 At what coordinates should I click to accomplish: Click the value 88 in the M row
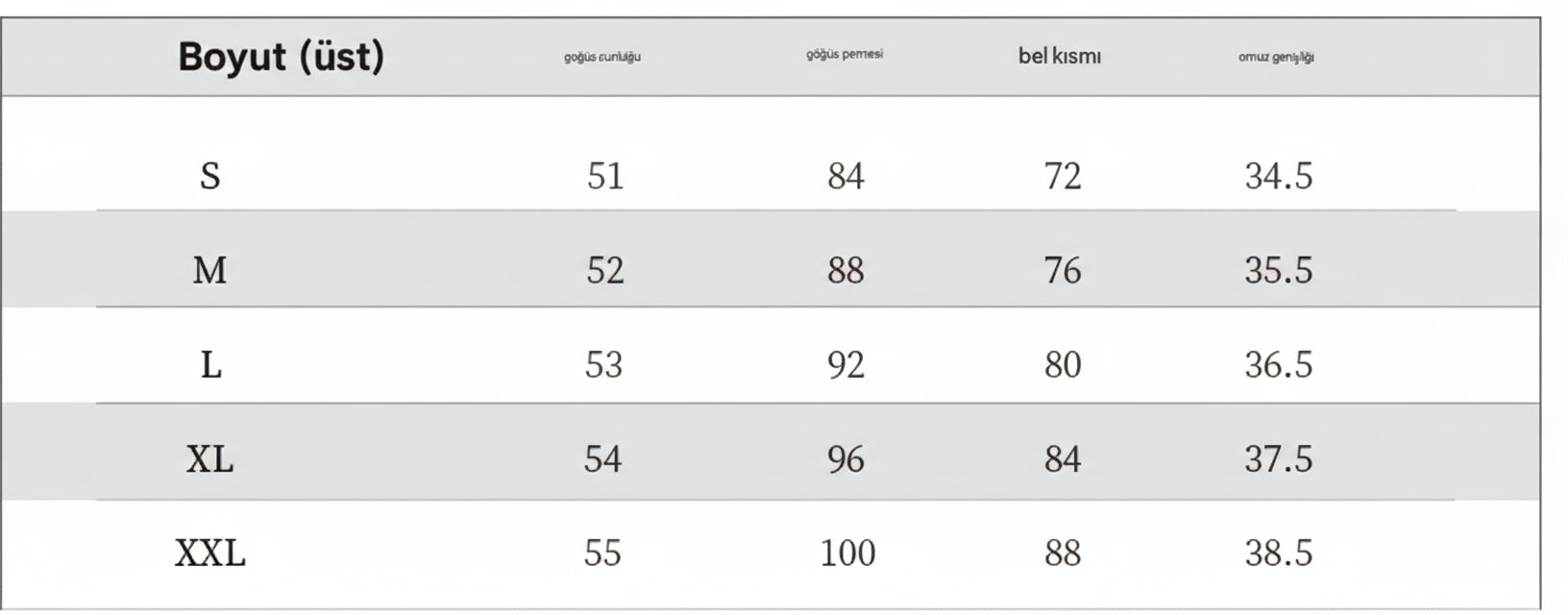pyautogui.click(x=845, y=270)
